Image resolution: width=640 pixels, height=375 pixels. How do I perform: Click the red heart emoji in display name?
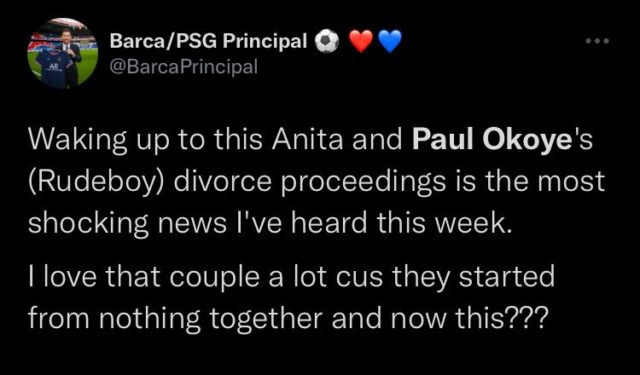coord(361,42)
